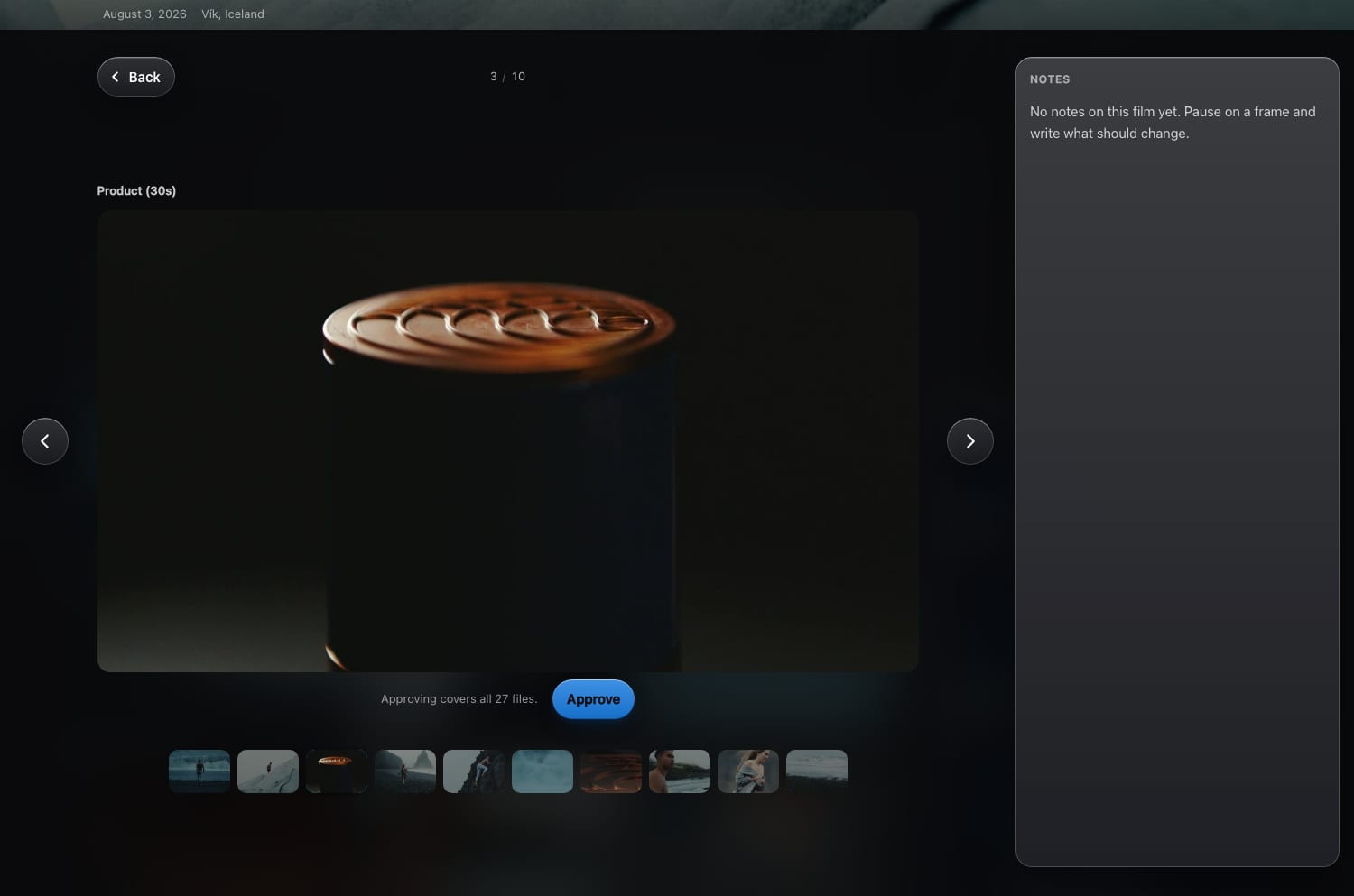Click the '3 / 10' position counter

(507, 77)
